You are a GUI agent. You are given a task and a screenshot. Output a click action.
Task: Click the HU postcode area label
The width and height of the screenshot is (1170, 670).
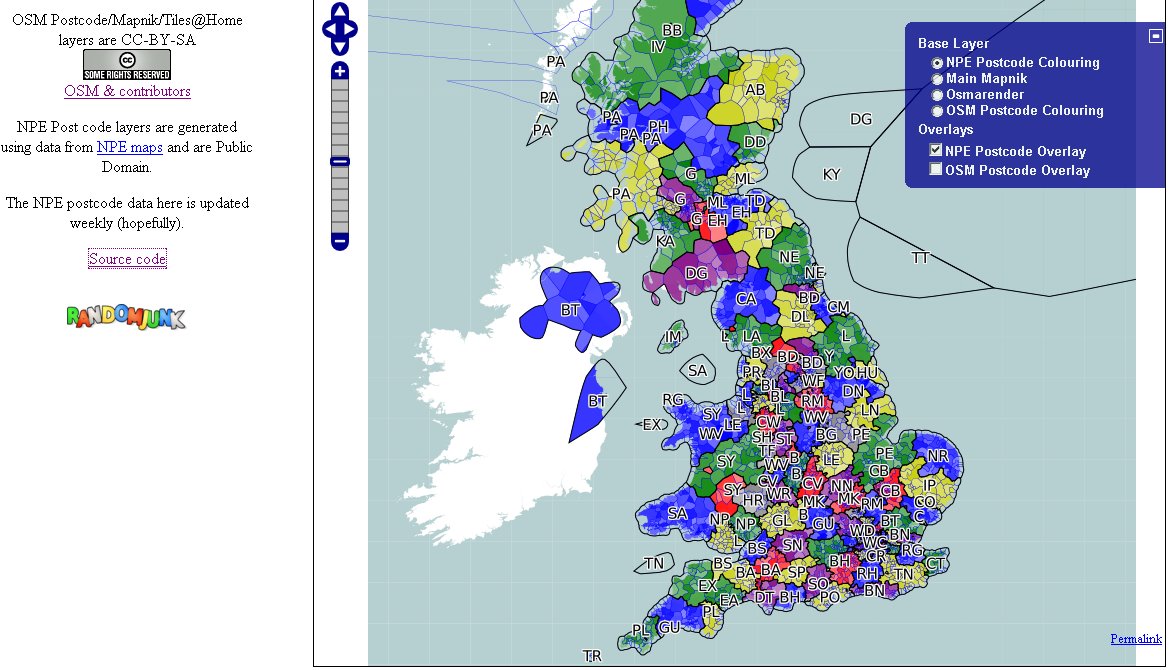[x=867, y=372]
